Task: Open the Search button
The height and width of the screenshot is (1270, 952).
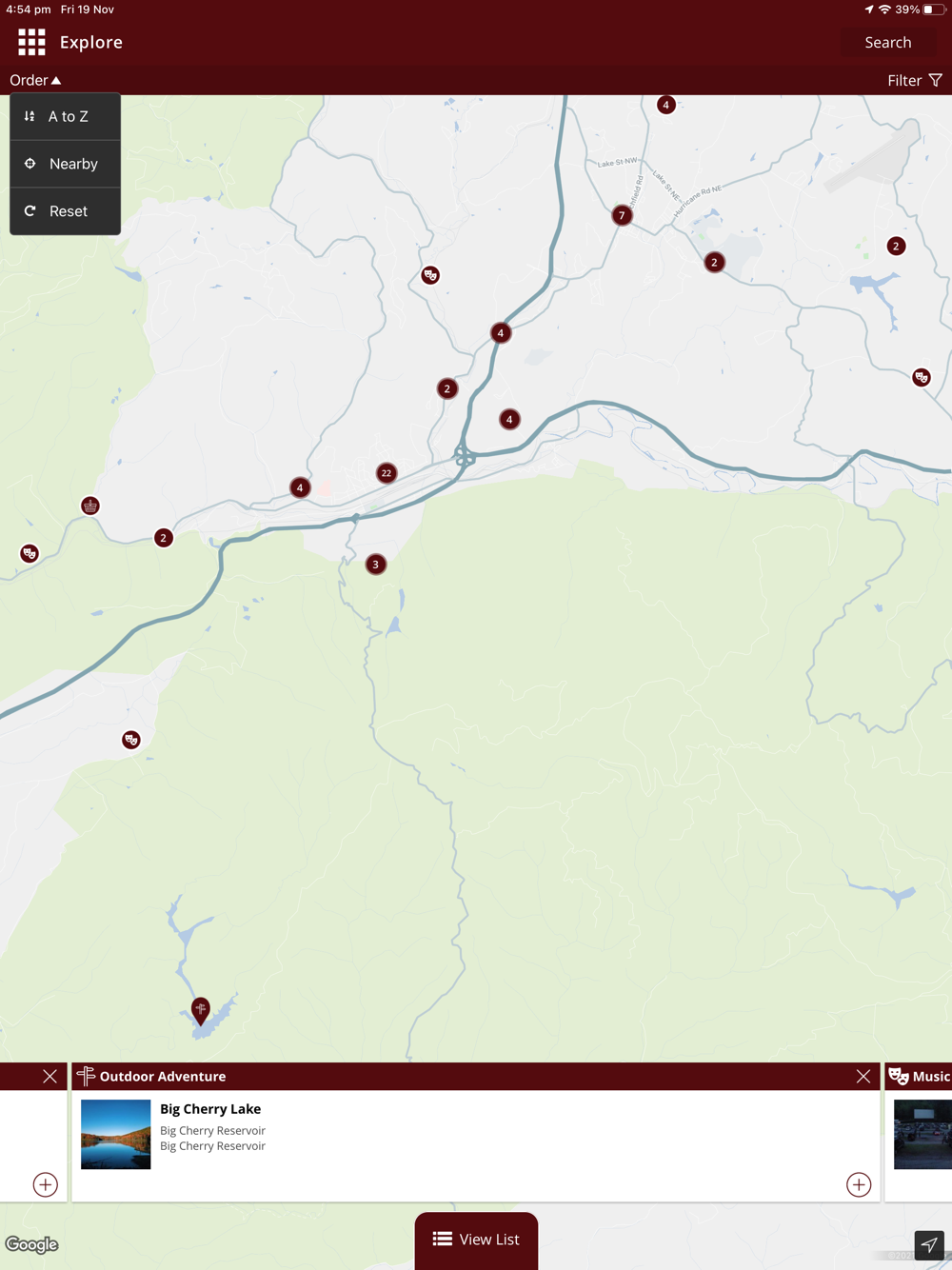Action: pos(887,42)
